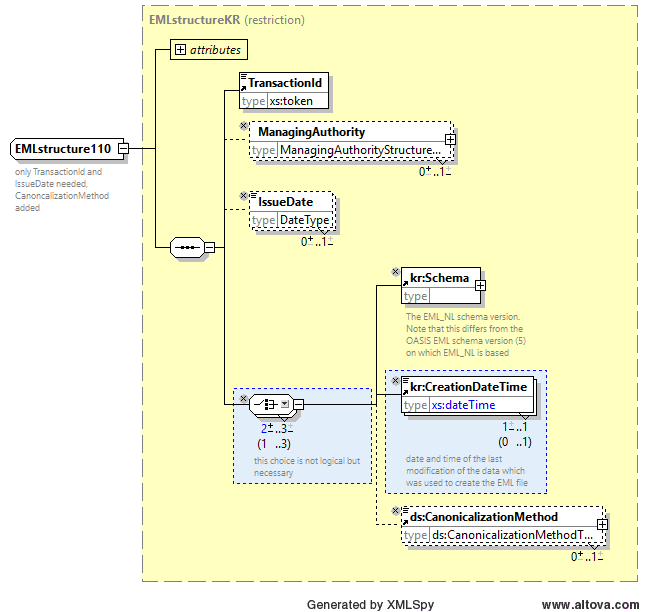Click the 0..1 occurrence under IssueDate
The image size is (648, 612).
pos(317,241)
